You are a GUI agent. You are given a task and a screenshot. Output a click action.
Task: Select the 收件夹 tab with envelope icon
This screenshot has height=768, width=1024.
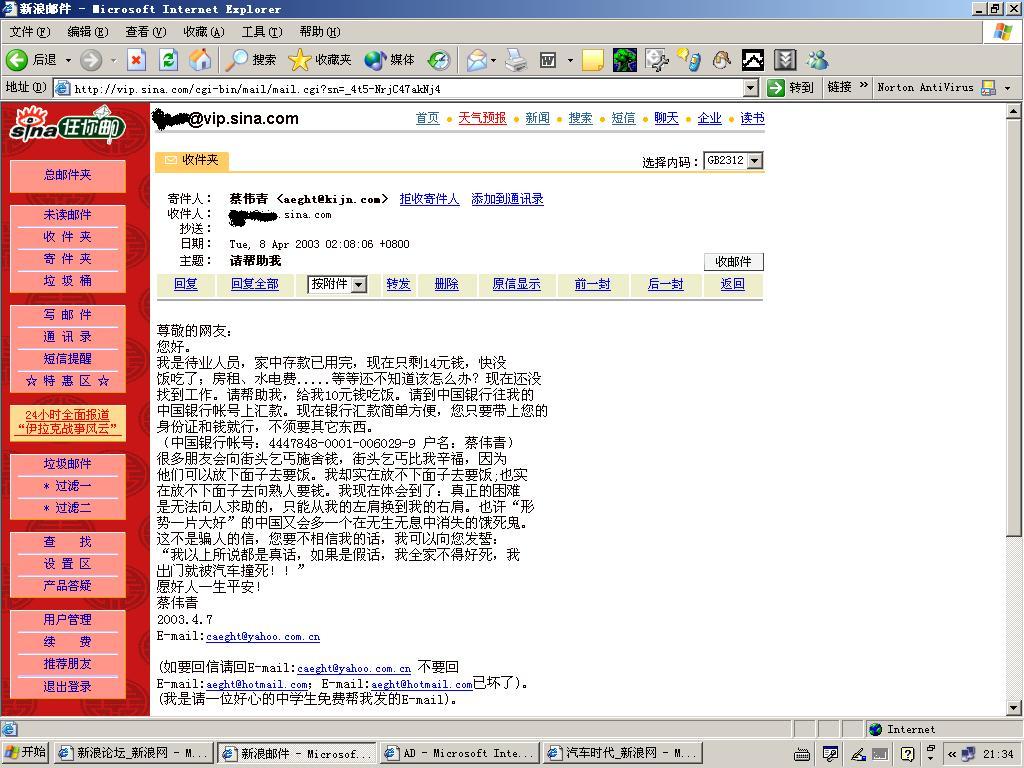(191, 160)
